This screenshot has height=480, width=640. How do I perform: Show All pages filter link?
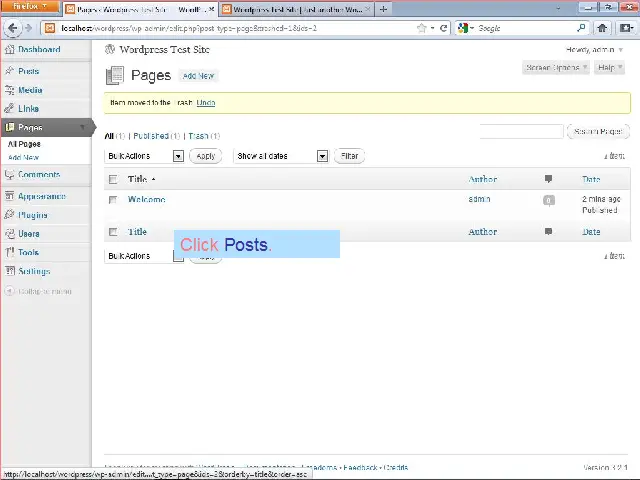pyautogui.click(x=109, y=136)
